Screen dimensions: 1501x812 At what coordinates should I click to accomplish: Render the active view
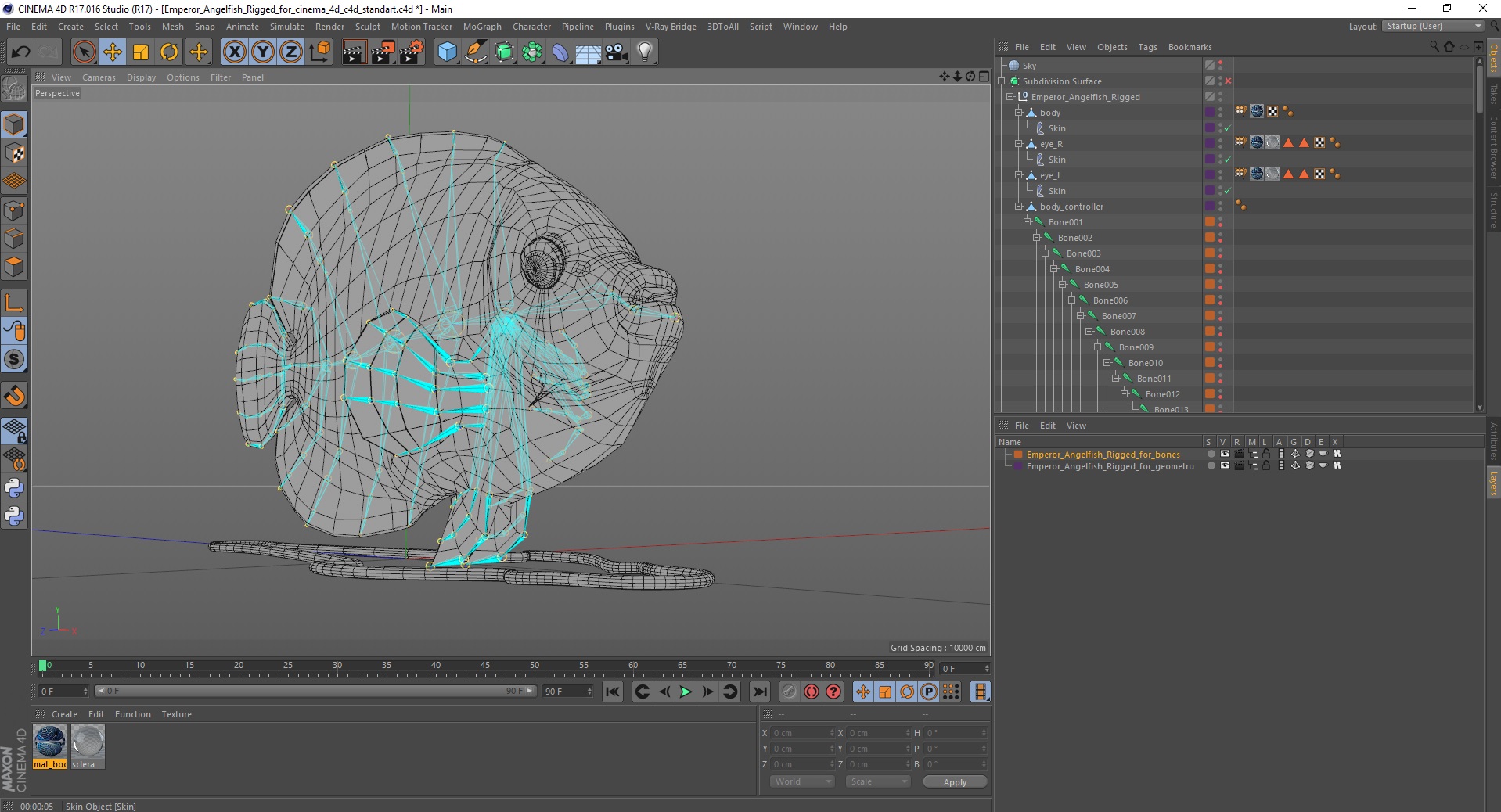click(x=354, y=52)
